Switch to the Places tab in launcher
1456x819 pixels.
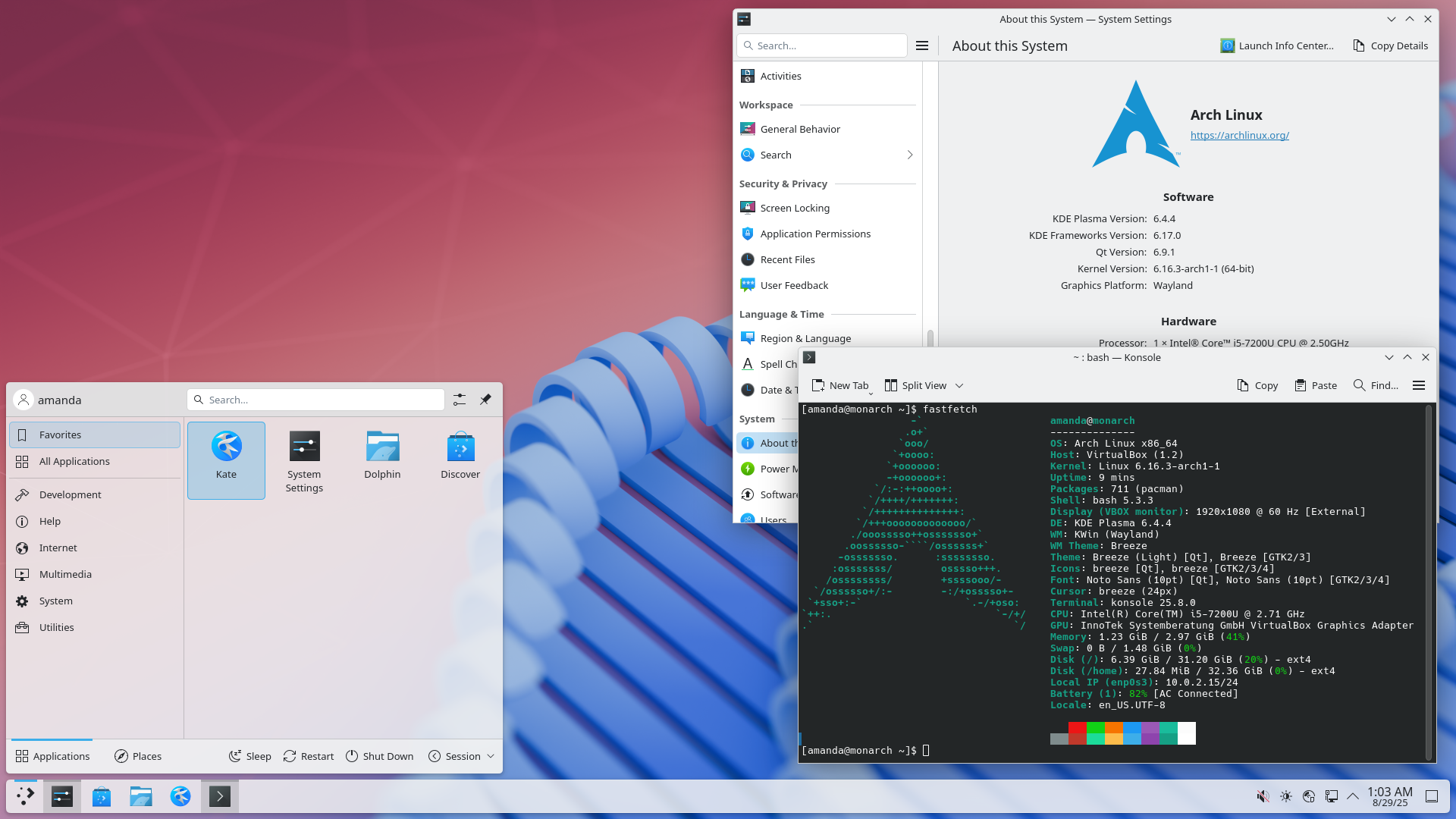coord(137,755)
